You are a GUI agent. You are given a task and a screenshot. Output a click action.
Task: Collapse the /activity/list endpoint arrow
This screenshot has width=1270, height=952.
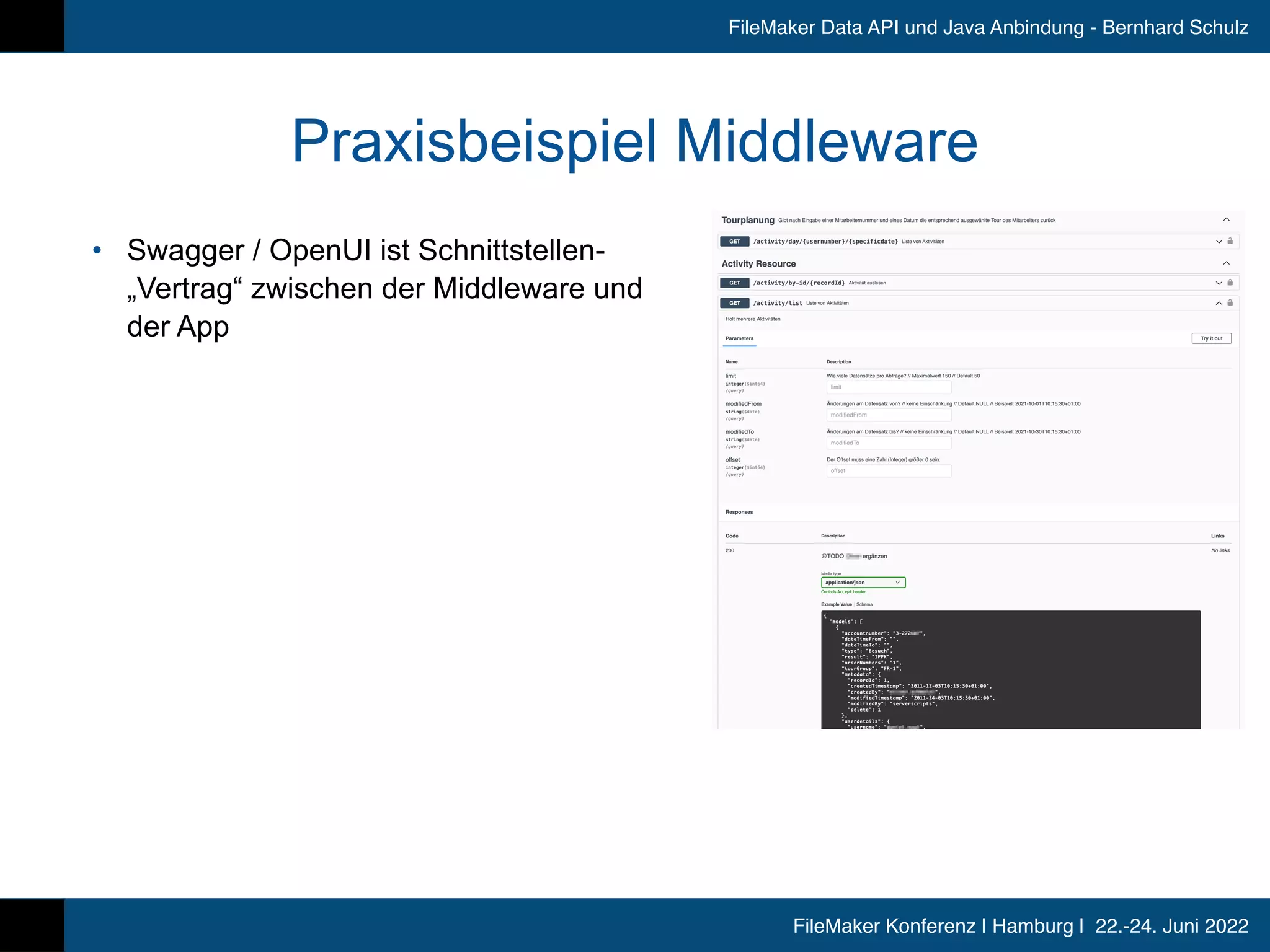[x=1219, y=303]
